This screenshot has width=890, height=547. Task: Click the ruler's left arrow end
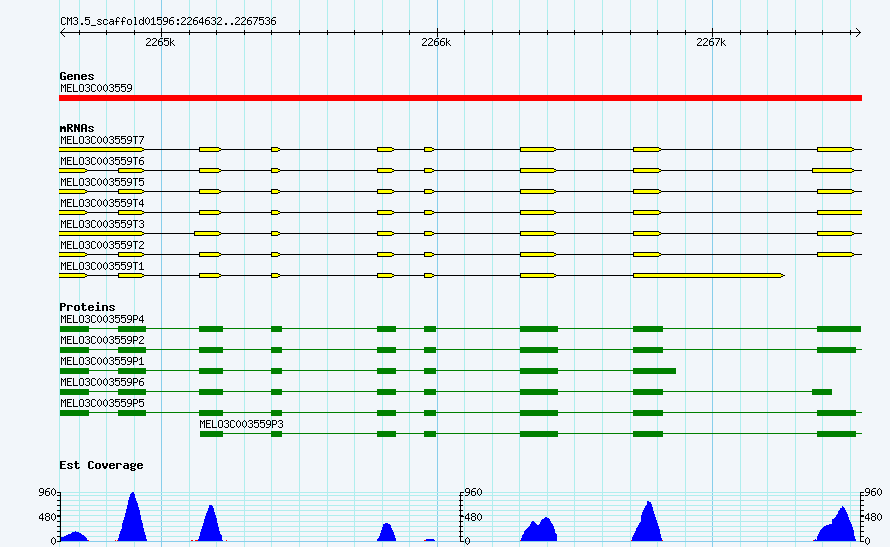coord(62,33)
